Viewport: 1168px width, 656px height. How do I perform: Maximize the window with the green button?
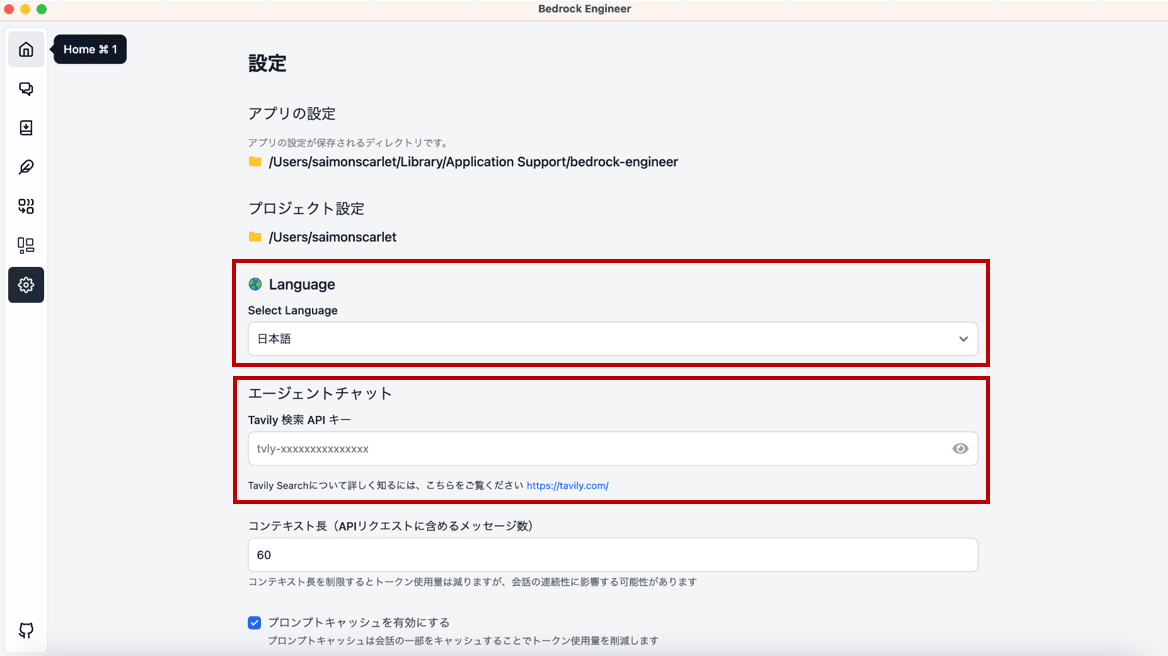42,9
